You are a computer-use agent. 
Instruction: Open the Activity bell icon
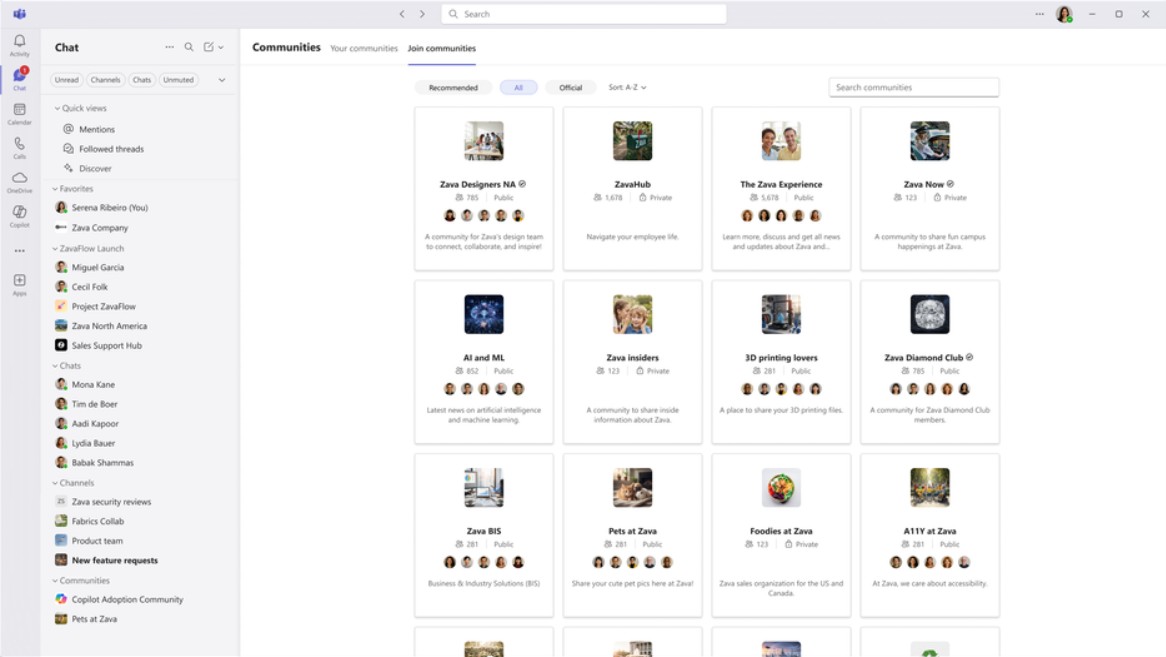coord(19,43)
